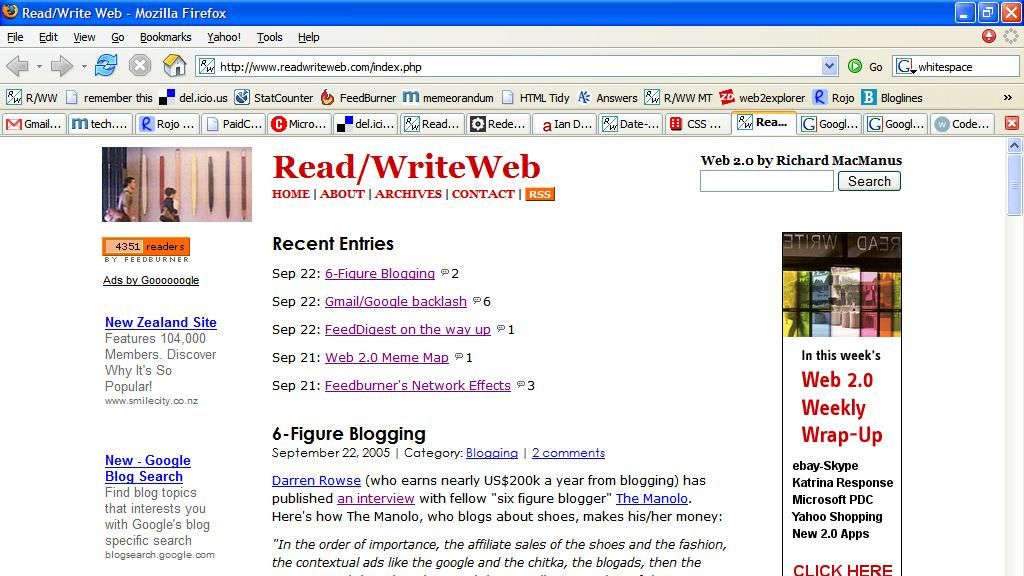
Task: Click the Forward navigation arrow
Action: pos(61,66)
